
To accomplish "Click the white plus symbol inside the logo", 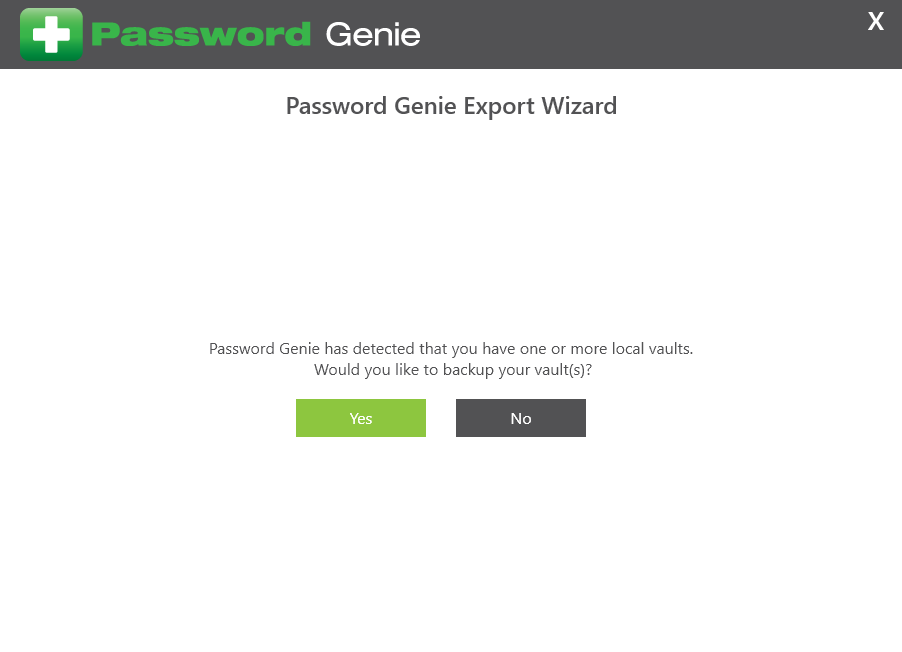I will click(x=51, y=35).
